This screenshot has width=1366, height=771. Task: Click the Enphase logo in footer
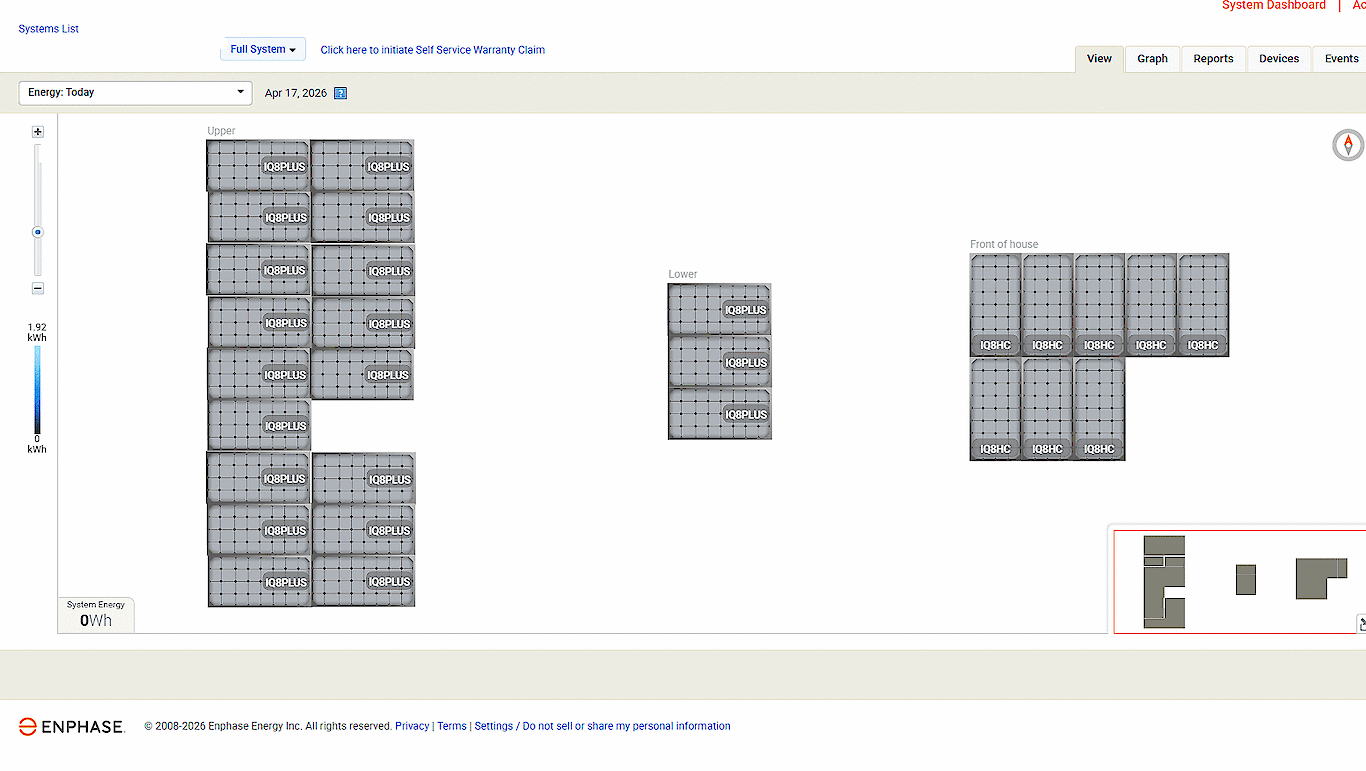[x=71, y=727]
